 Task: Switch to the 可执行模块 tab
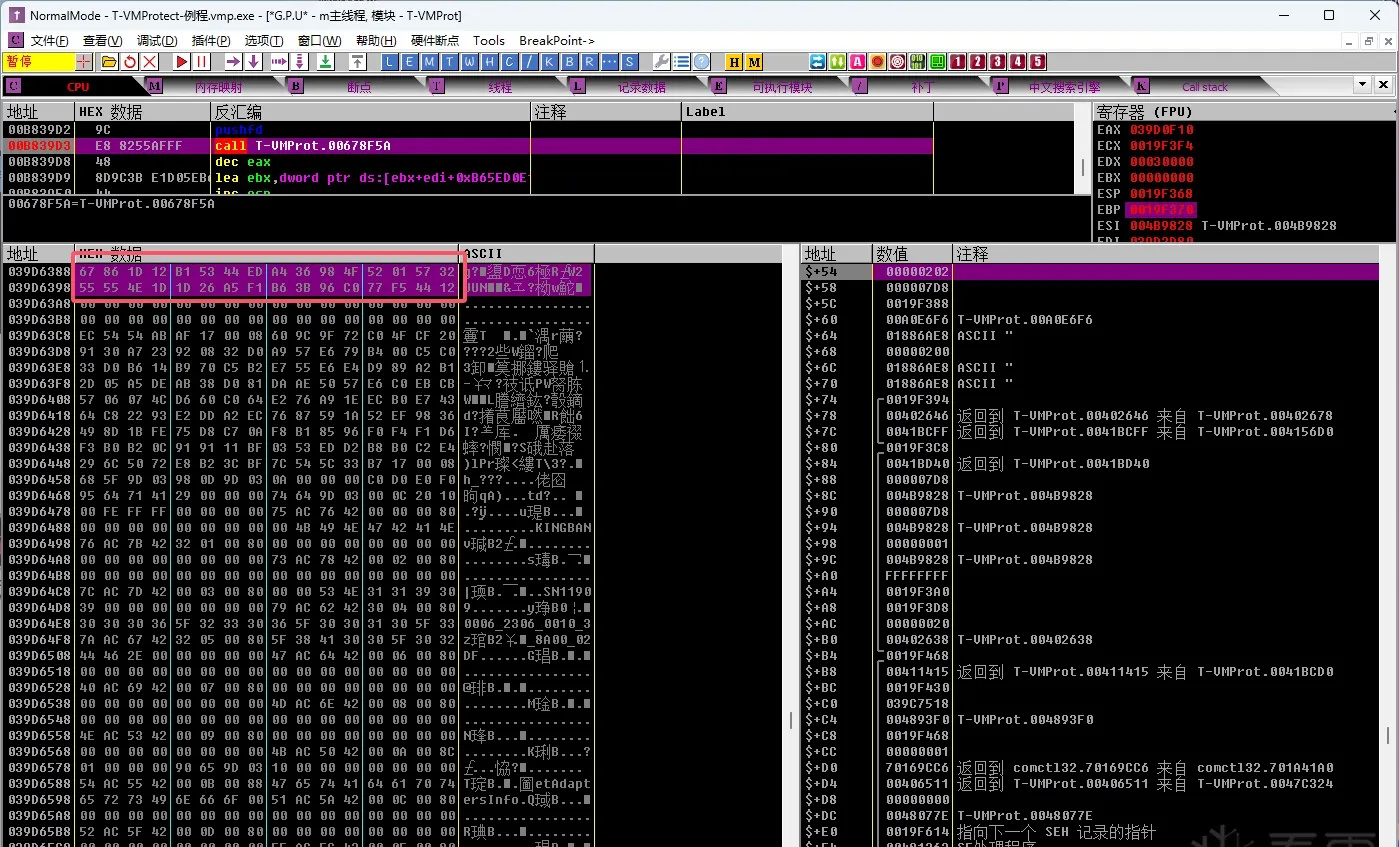tap(782, 87)
